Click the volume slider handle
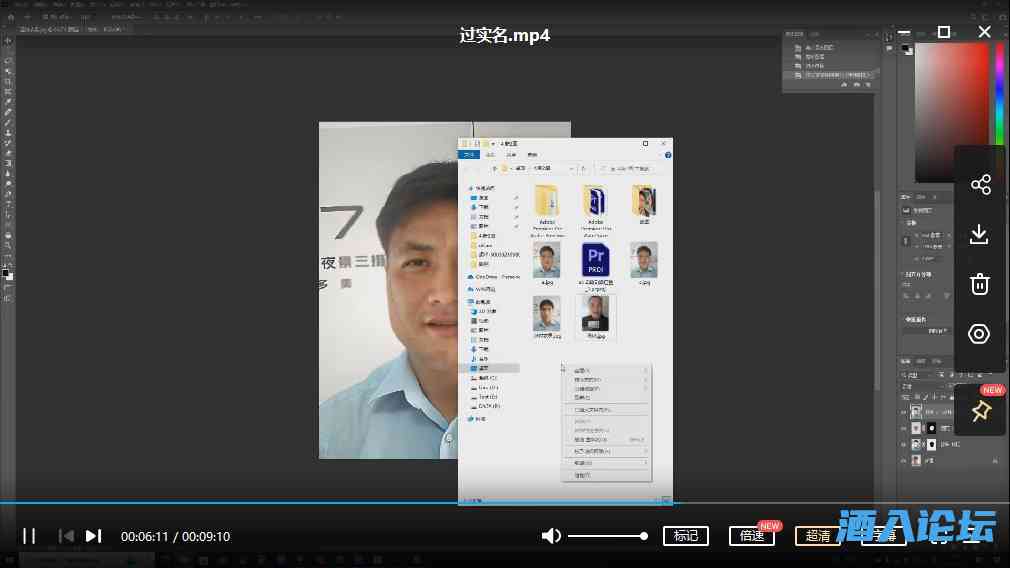Viewport: 1010px width, 568px height. click(644, 536)
